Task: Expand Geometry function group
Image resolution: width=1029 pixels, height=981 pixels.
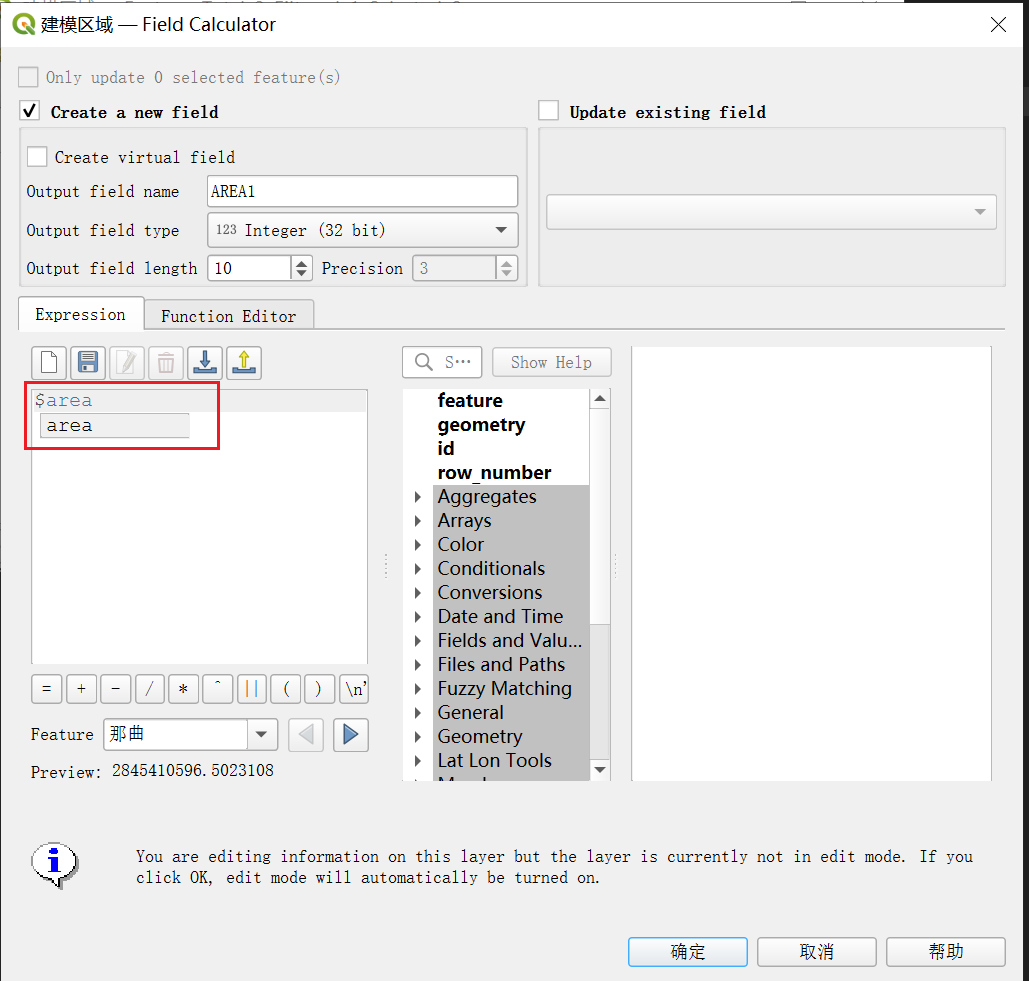Action: coord(418,737)
